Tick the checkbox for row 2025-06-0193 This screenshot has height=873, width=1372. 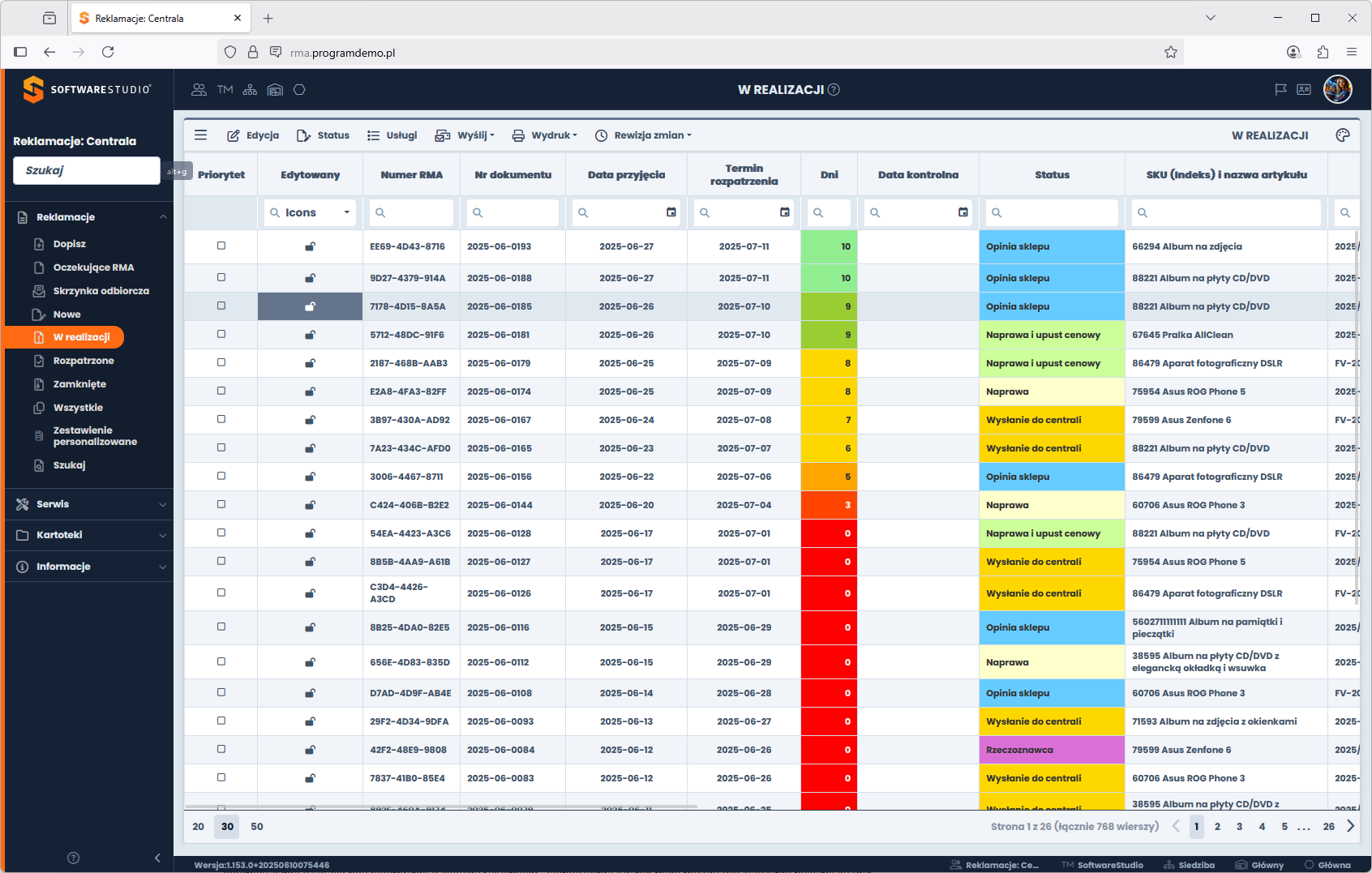[x=221, y=246]
